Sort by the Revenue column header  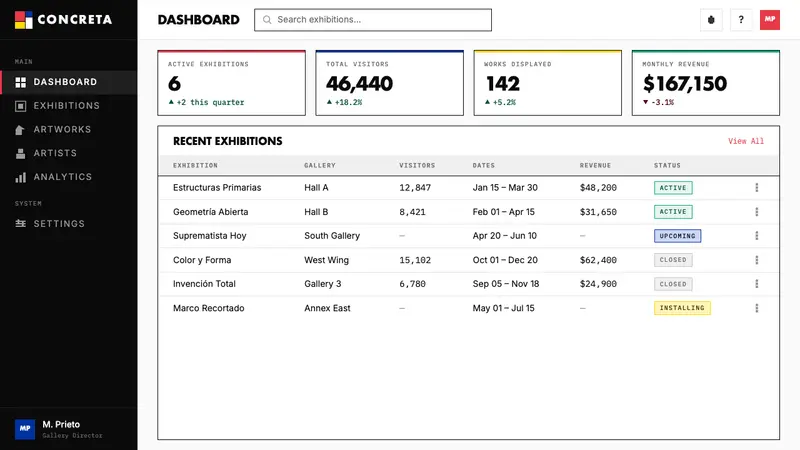595,165
